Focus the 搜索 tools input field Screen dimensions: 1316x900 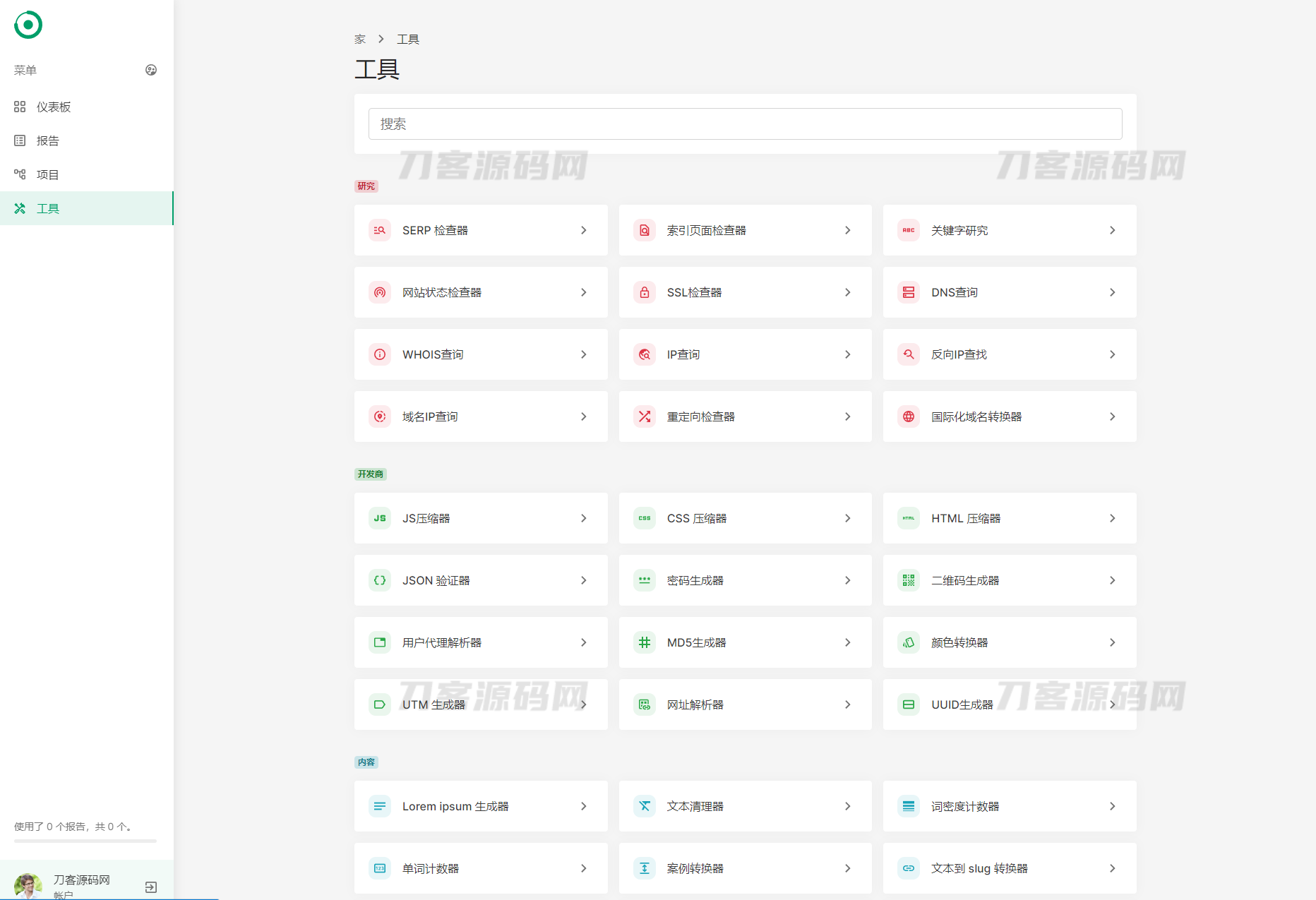coord(745,124)
